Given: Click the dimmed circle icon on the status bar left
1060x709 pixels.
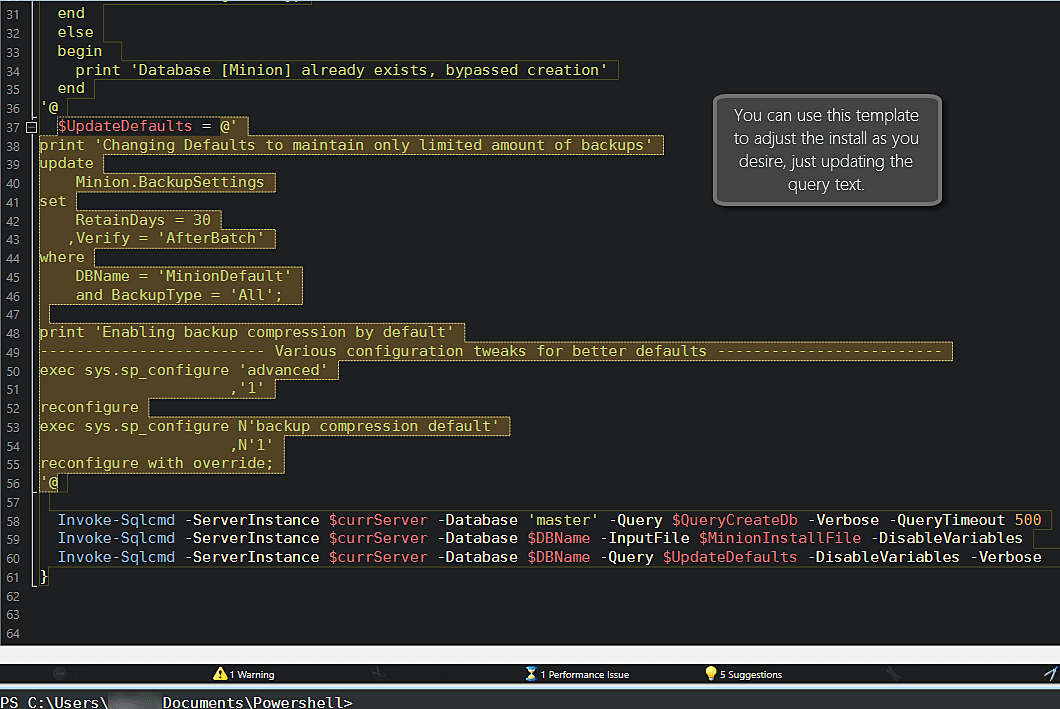Looking at the screenshot, I should pos(58,673).
